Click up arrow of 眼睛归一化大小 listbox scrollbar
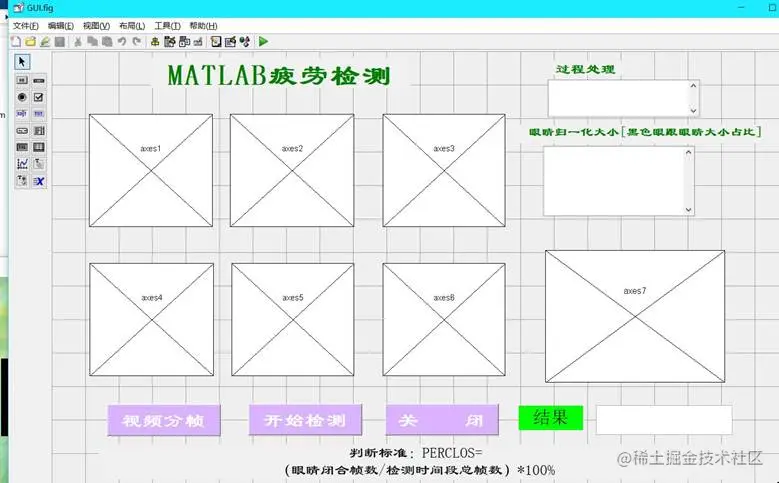Viewport: 779px width, 483px height. (x=688, y=152)
